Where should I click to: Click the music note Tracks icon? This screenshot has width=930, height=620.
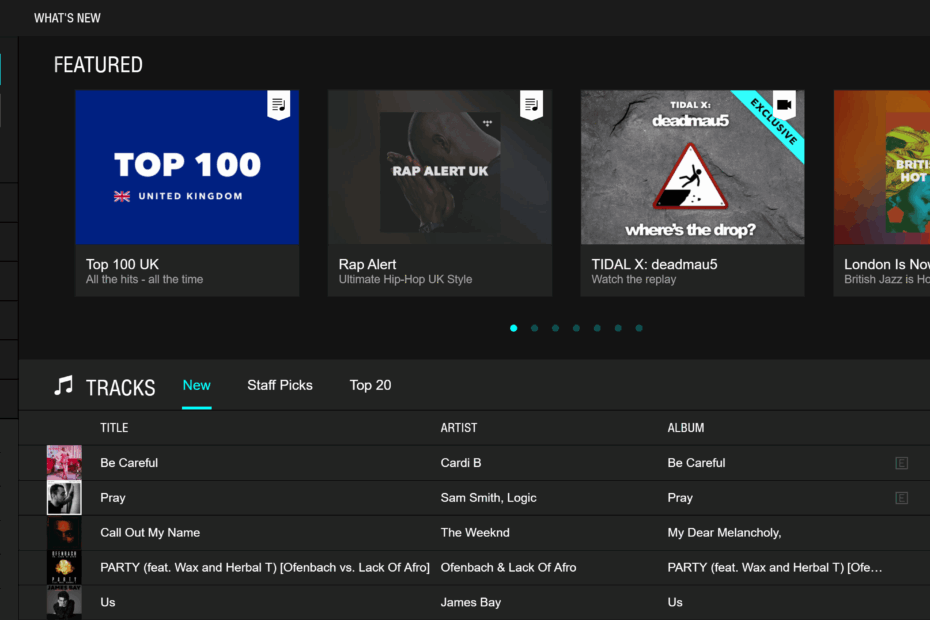63,386
